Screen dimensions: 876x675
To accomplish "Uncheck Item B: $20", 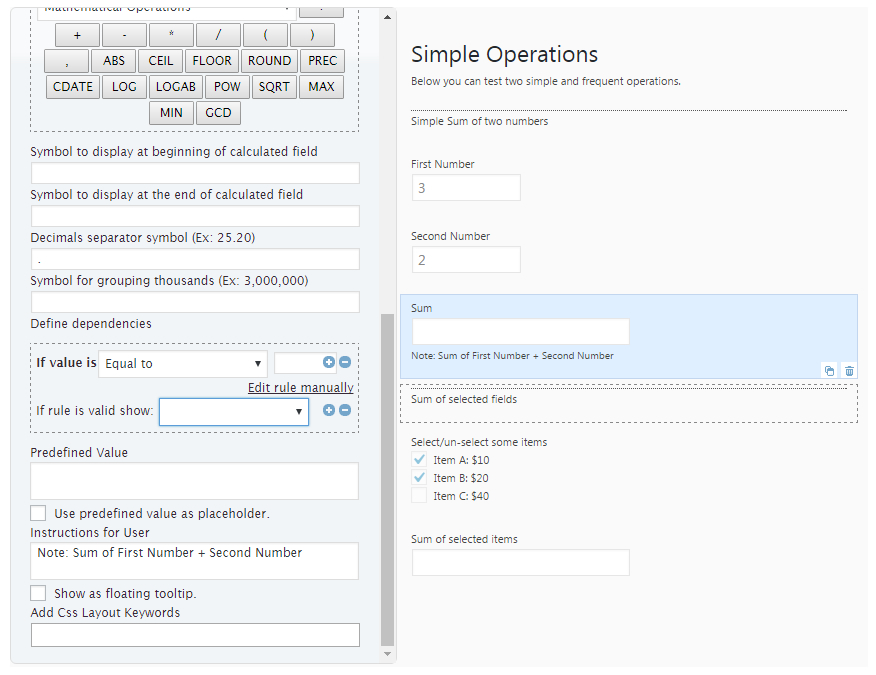I will 420,478.
